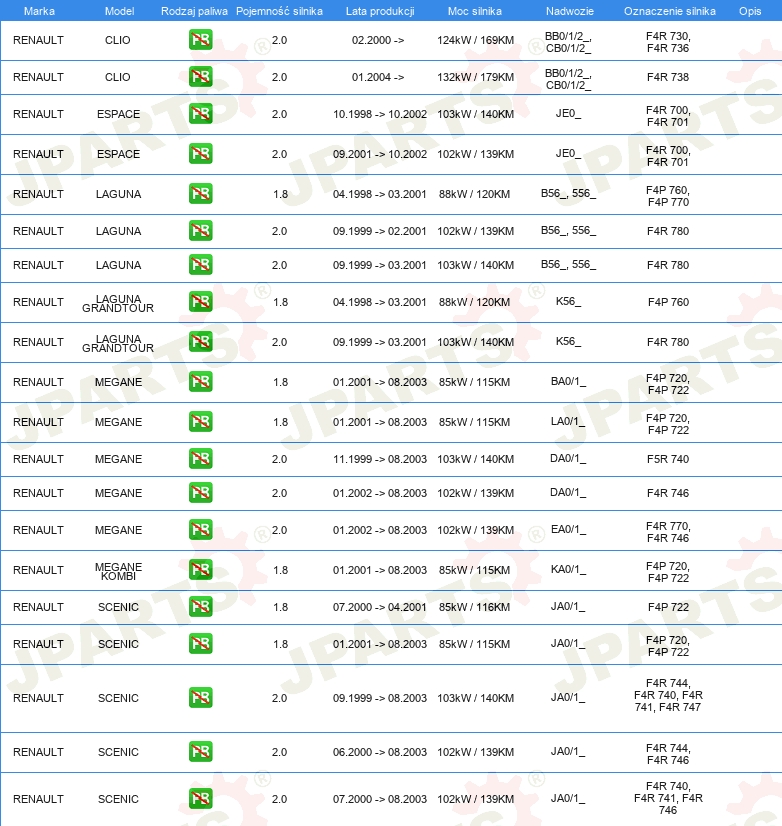The height and width of the screenshot is (826, 782).
Task: Click the Marka column header
Action: tap(39, 11)
